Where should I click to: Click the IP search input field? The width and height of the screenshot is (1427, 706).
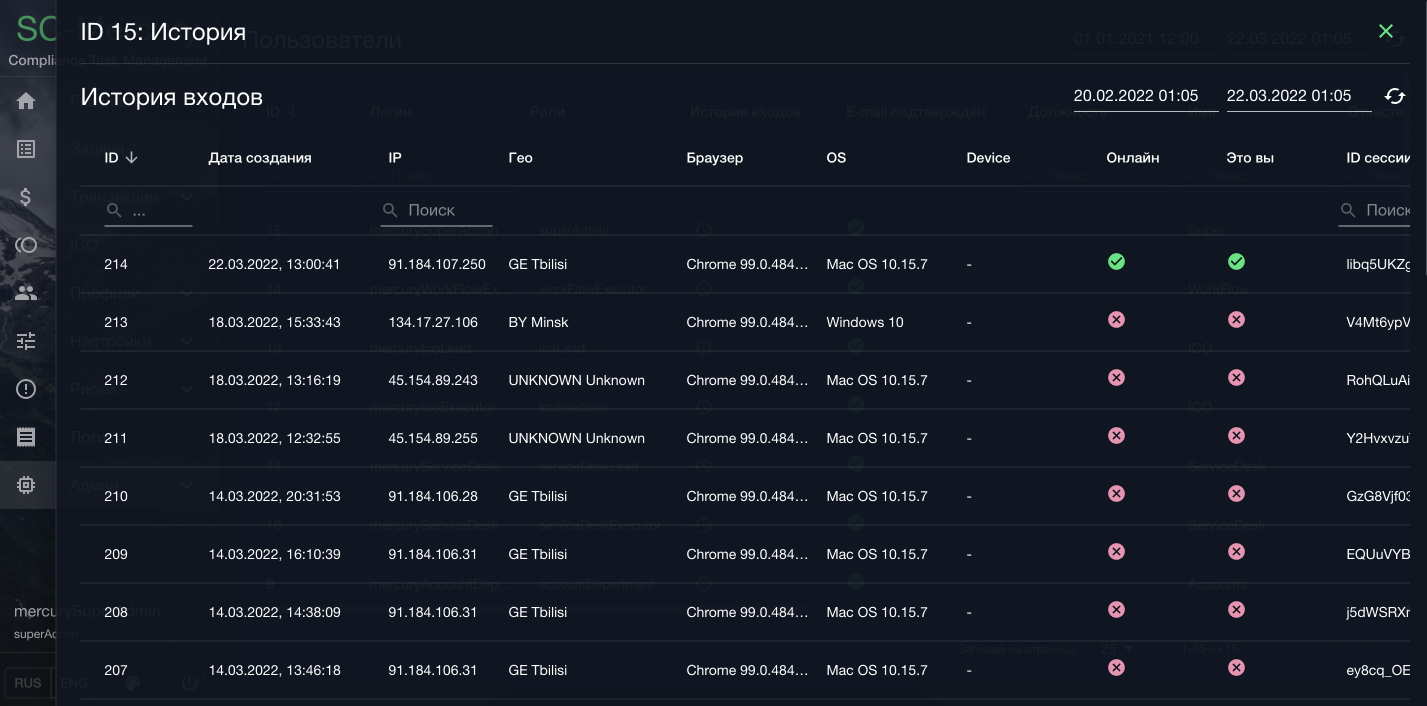coord(446,210)
